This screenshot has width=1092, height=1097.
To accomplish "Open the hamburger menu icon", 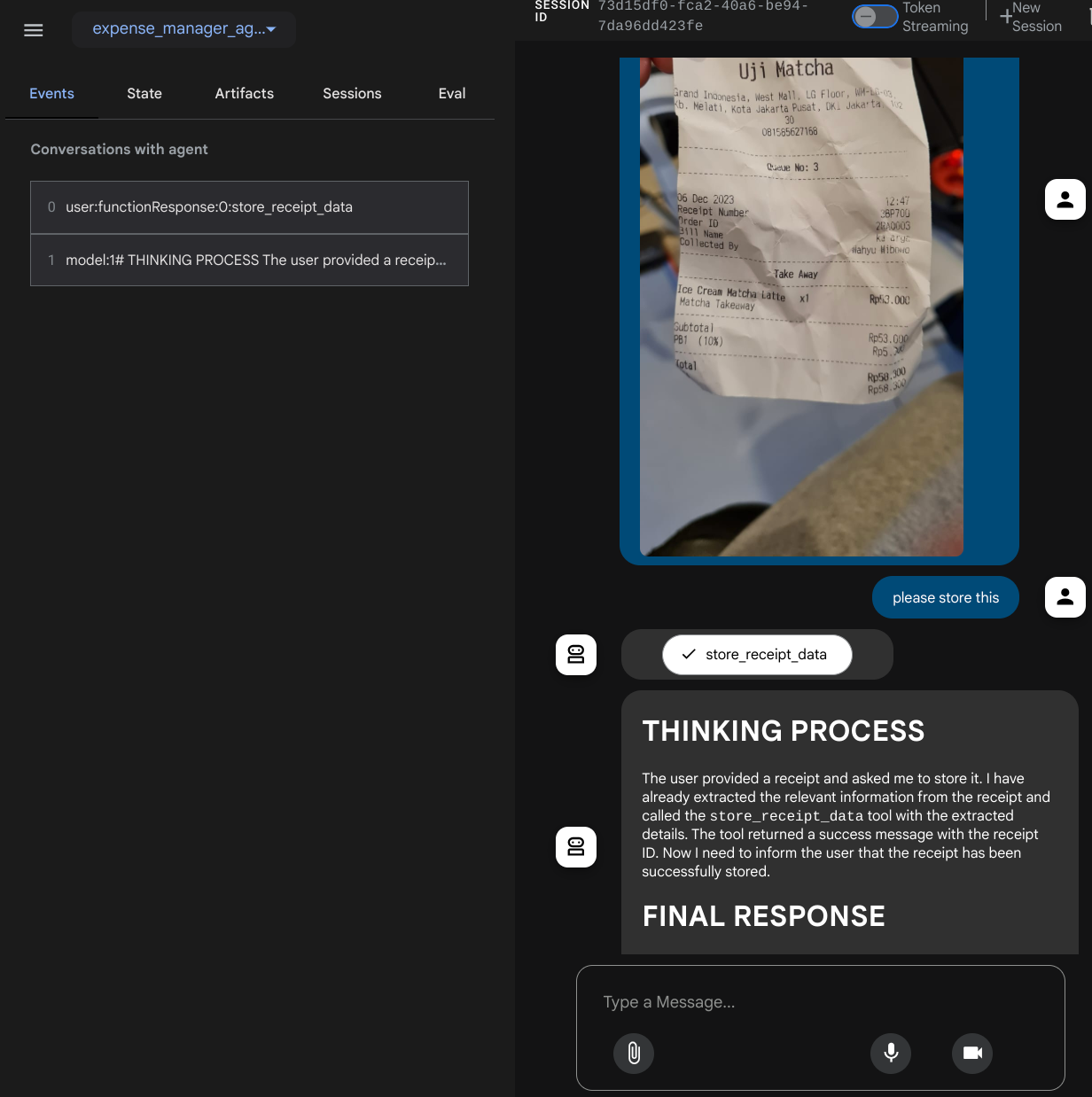I will pos(34,30).
